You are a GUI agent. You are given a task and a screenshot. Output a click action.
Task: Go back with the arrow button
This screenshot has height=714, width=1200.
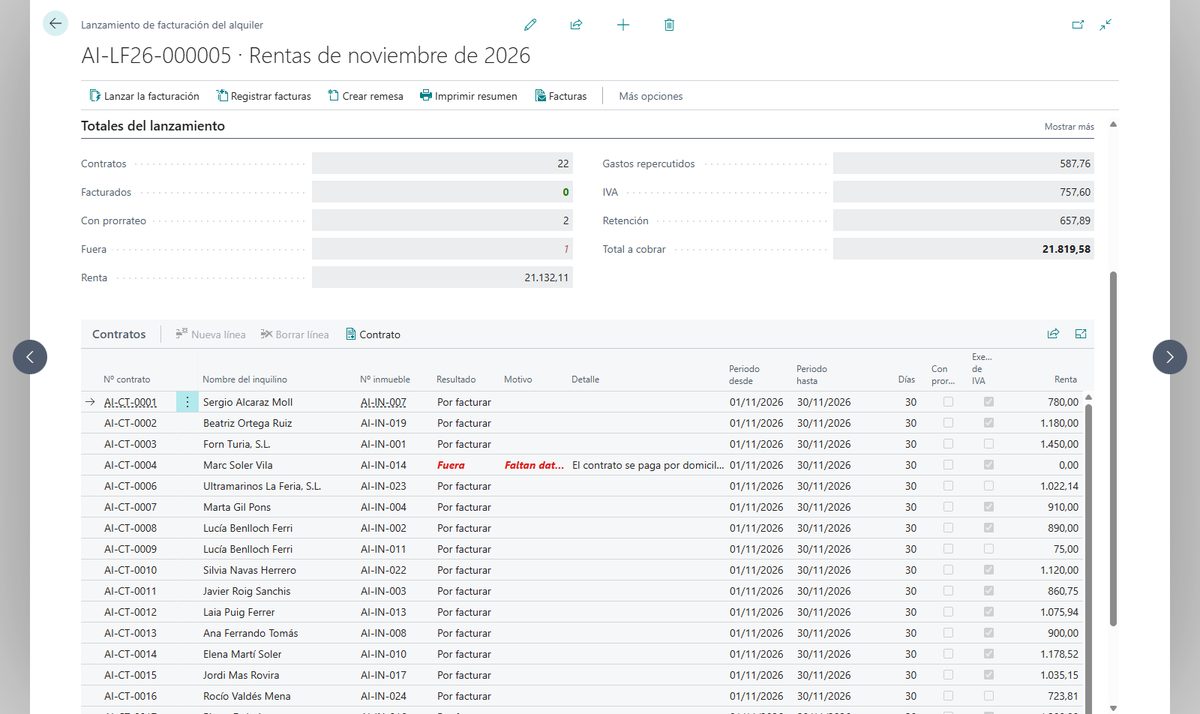(x=55, y=24)
